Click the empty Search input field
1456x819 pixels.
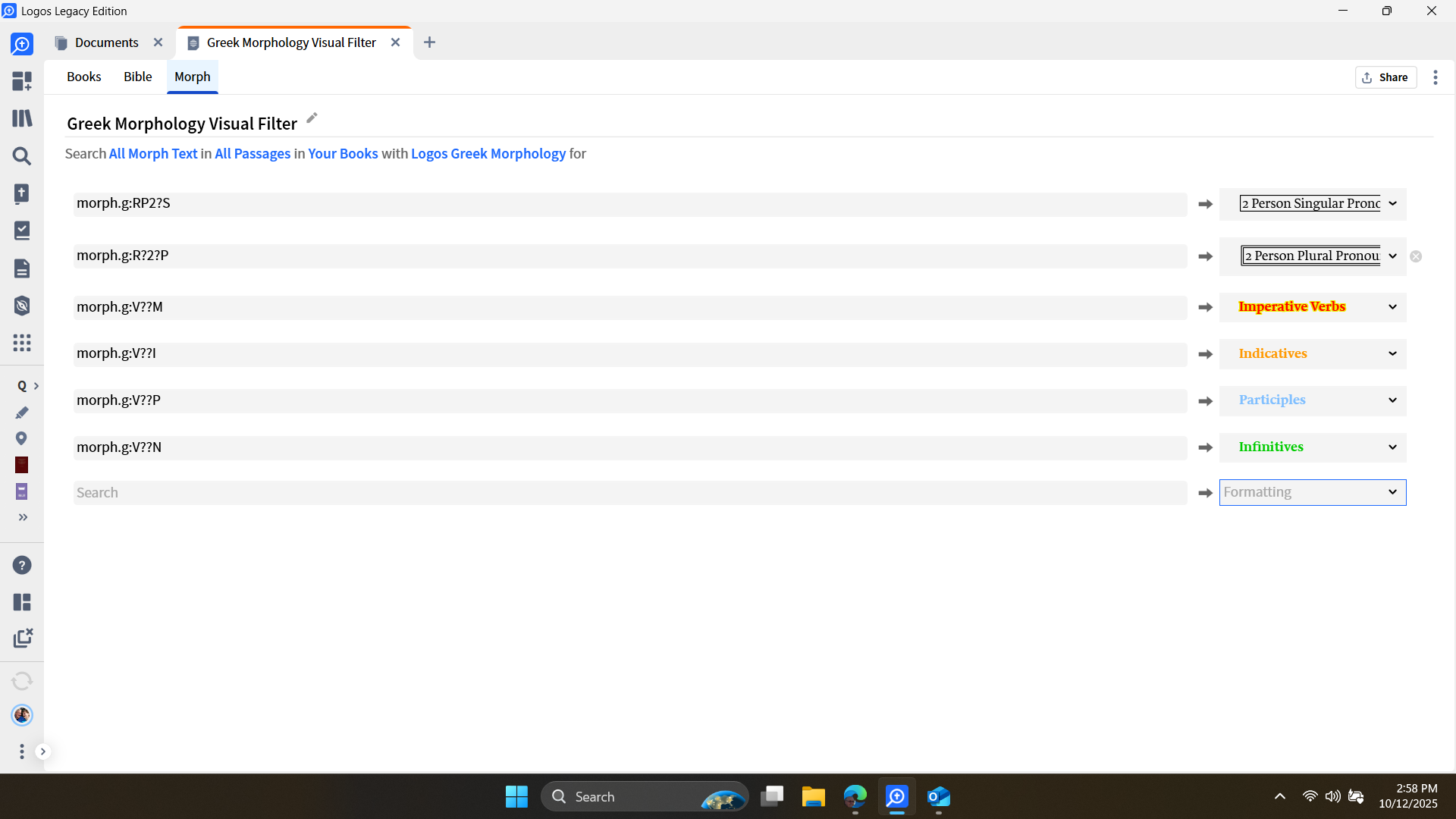coord(629,493)
